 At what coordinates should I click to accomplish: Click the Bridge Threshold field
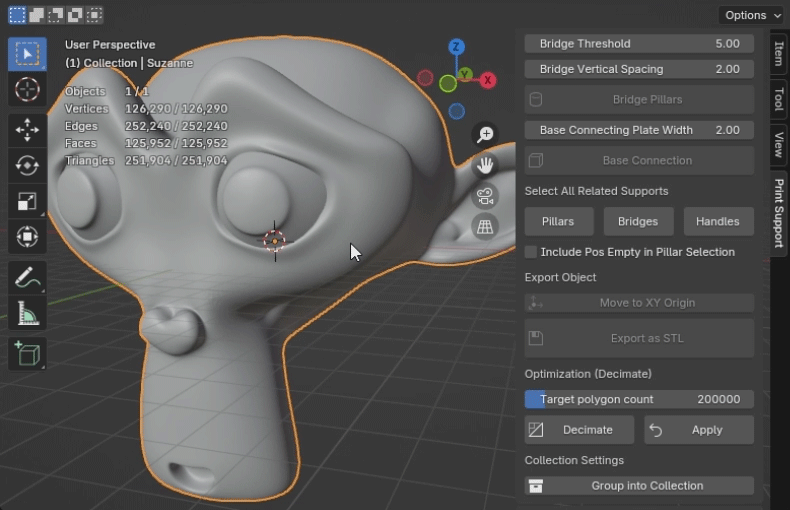[x=639, y=43]
